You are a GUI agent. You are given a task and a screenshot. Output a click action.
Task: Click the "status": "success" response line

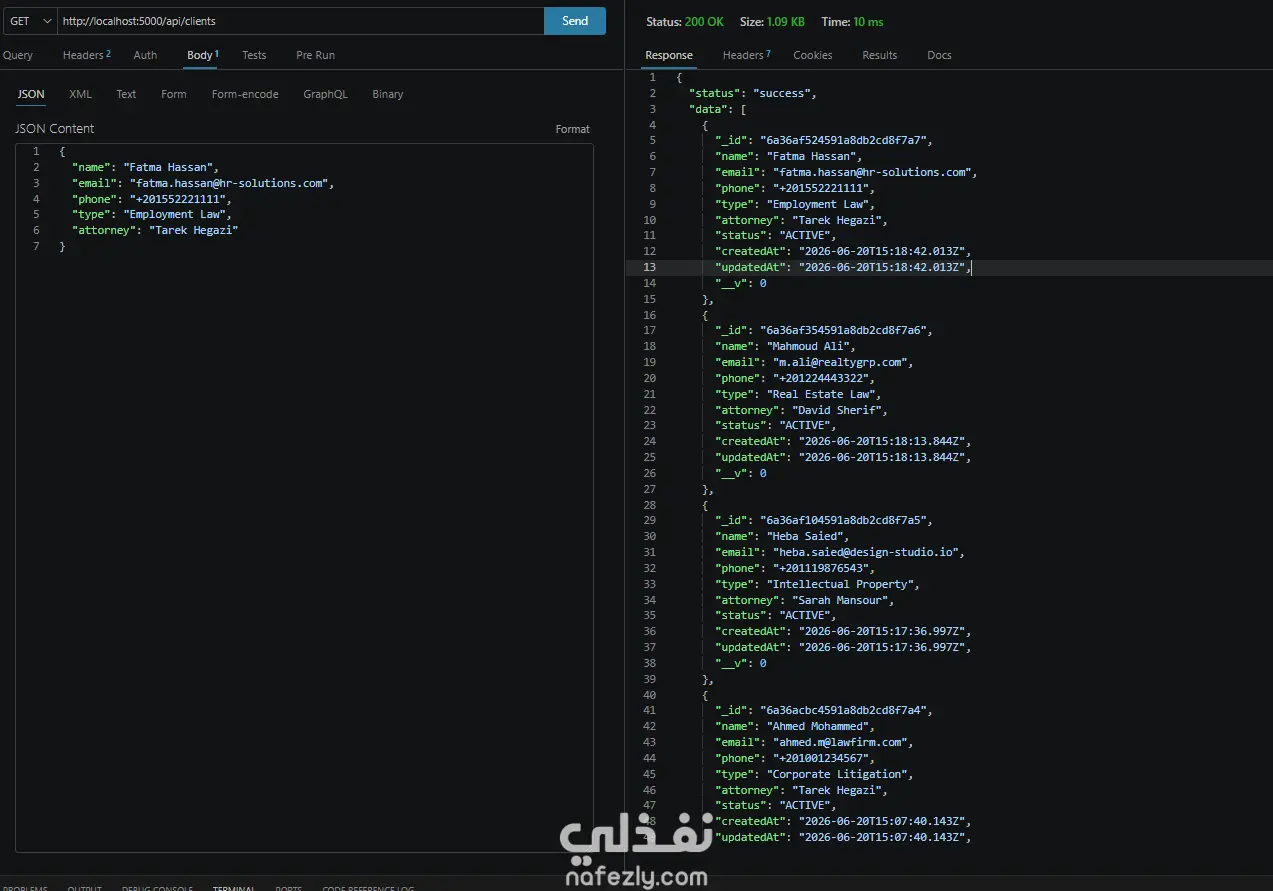[753, 93]
